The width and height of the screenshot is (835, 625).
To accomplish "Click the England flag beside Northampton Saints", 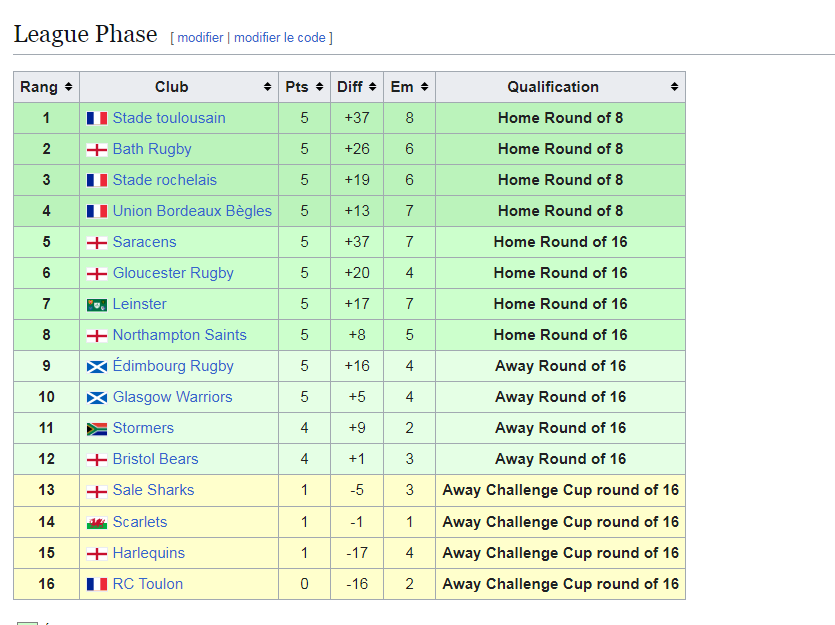I will point(97,336).
